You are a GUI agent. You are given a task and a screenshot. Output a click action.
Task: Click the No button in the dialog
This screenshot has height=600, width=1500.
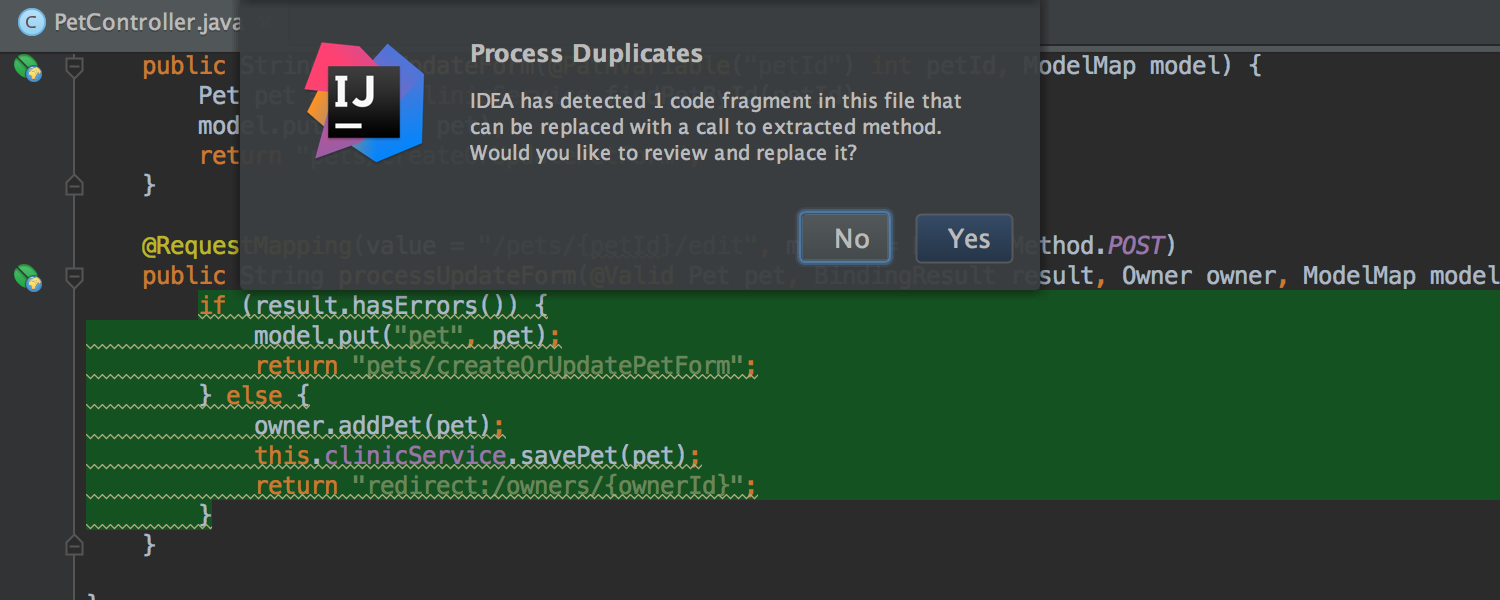(x=845, y=238)
